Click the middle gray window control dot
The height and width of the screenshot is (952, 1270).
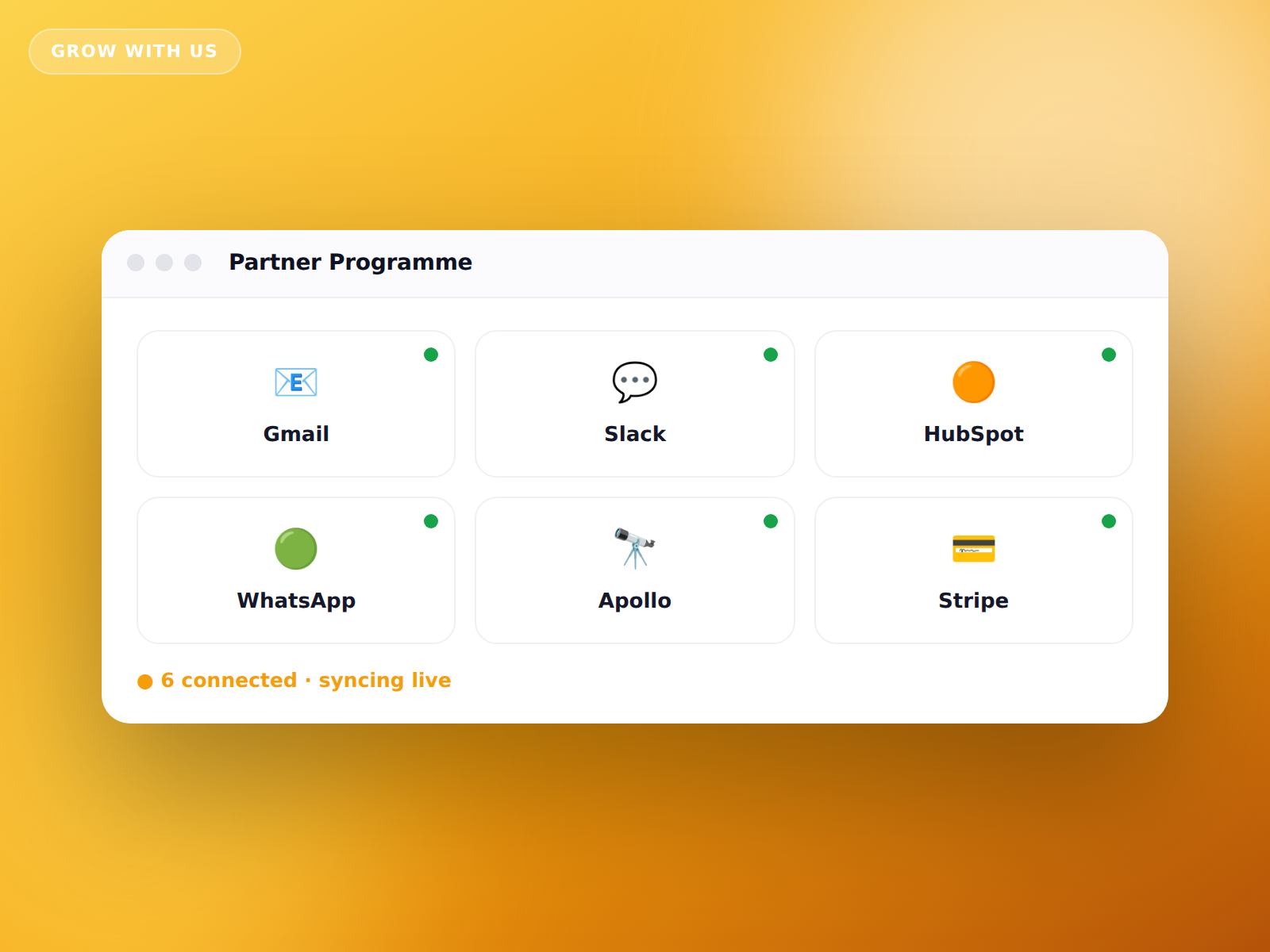point(164,263)
